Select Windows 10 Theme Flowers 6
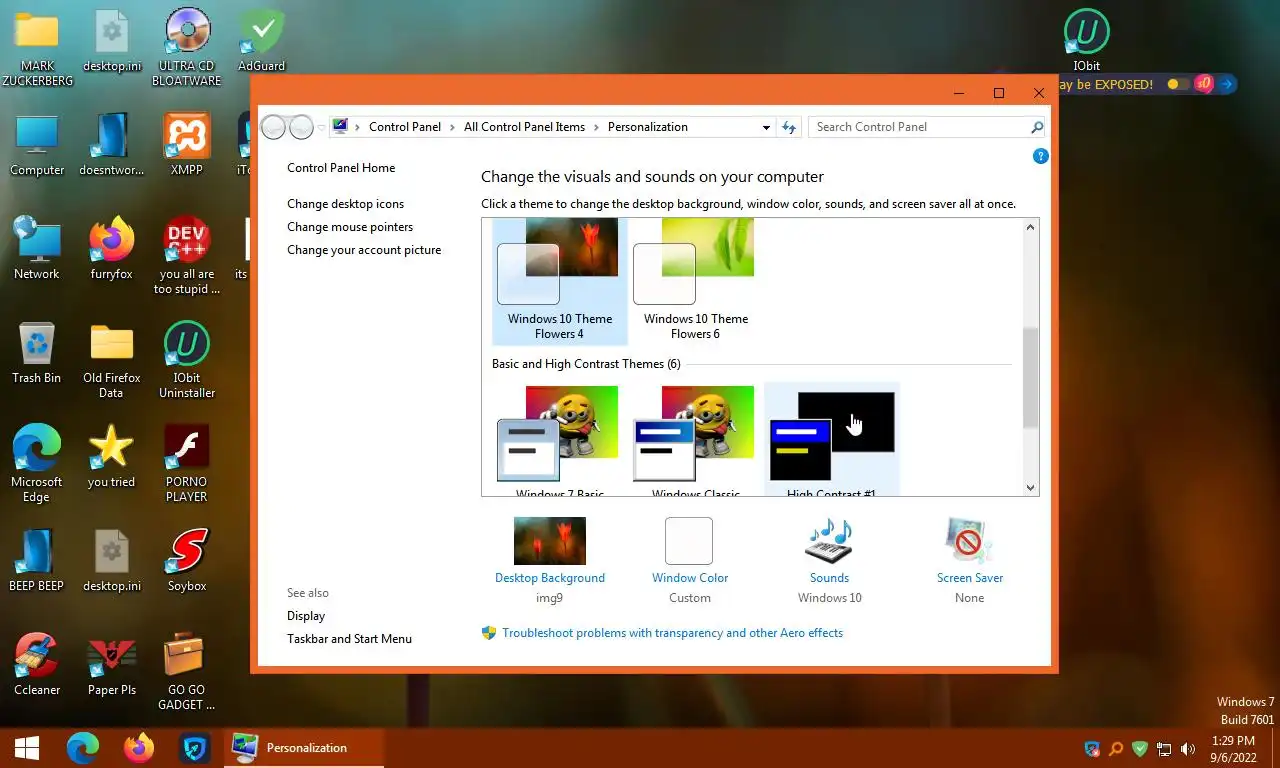The image size is (1280, 768). coord(696,281)
